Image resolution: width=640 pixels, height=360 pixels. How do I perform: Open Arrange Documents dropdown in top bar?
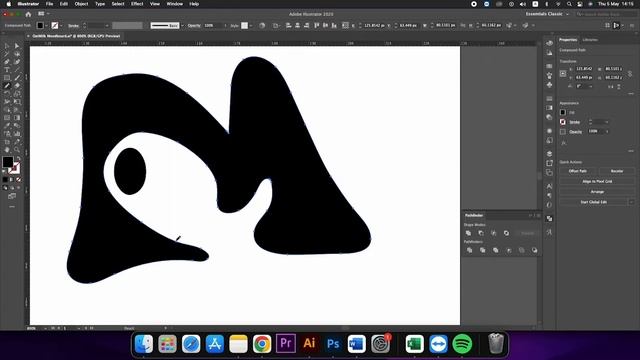click(x=43, y=14)
